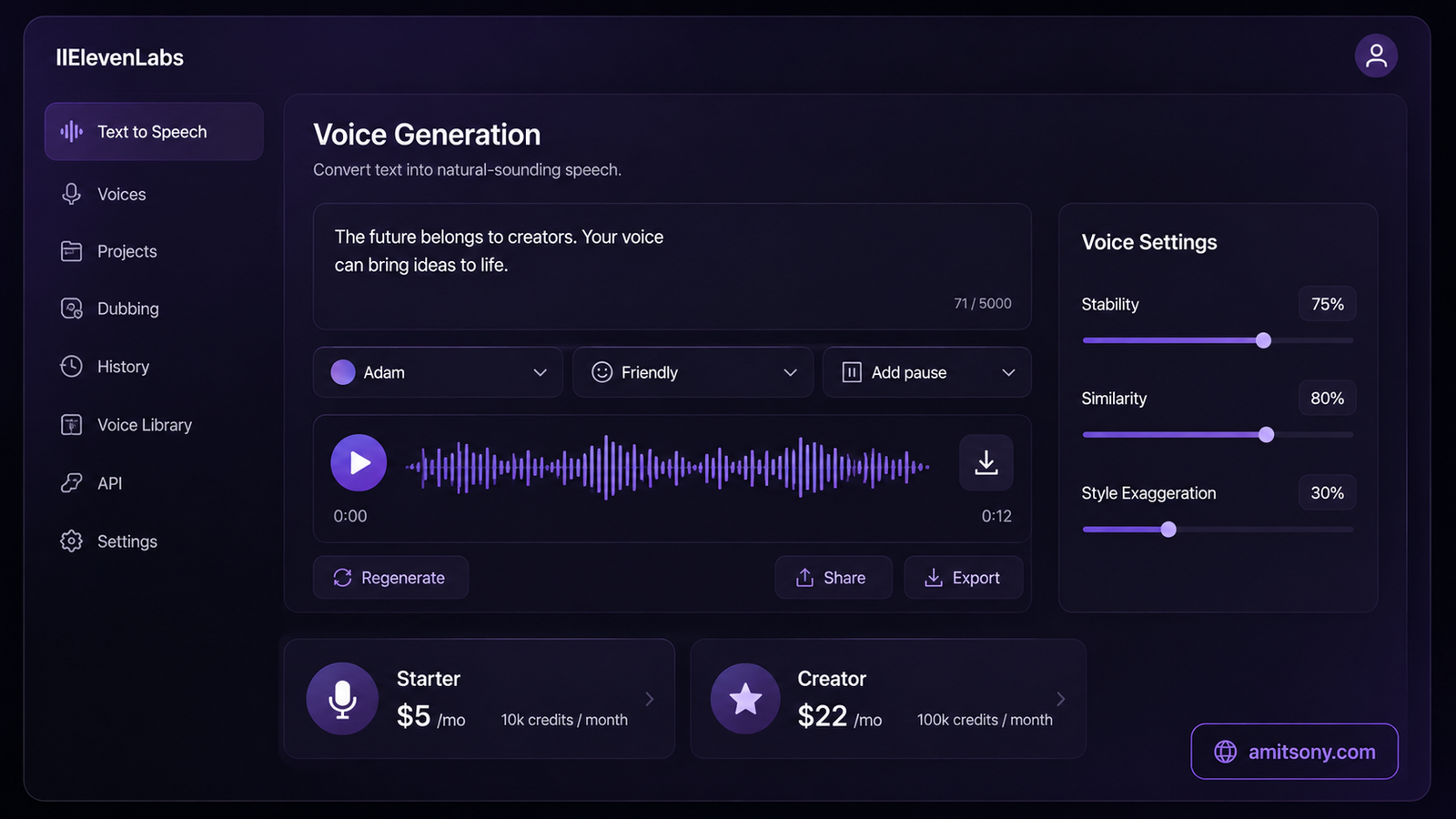1456x819 pixels.
Task: Click the 'Voice Generation' heading
Action: pos(427,135)
